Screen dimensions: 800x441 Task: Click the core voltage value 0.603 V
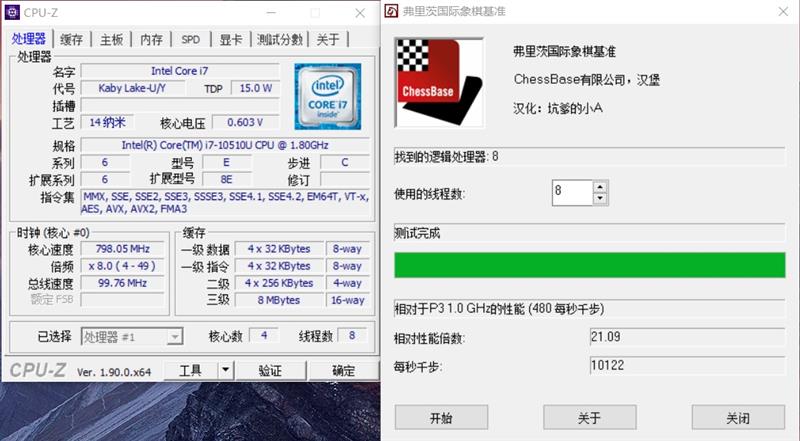[x=245, y=122]
